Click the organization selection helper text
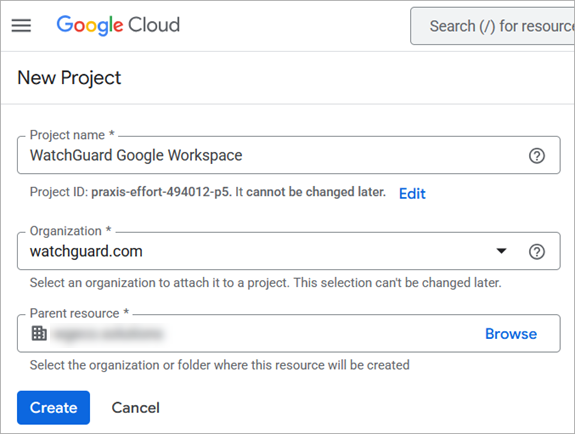The height and width of the screenshot is (434, 575). pyautogui.click(x=265, y=283)
